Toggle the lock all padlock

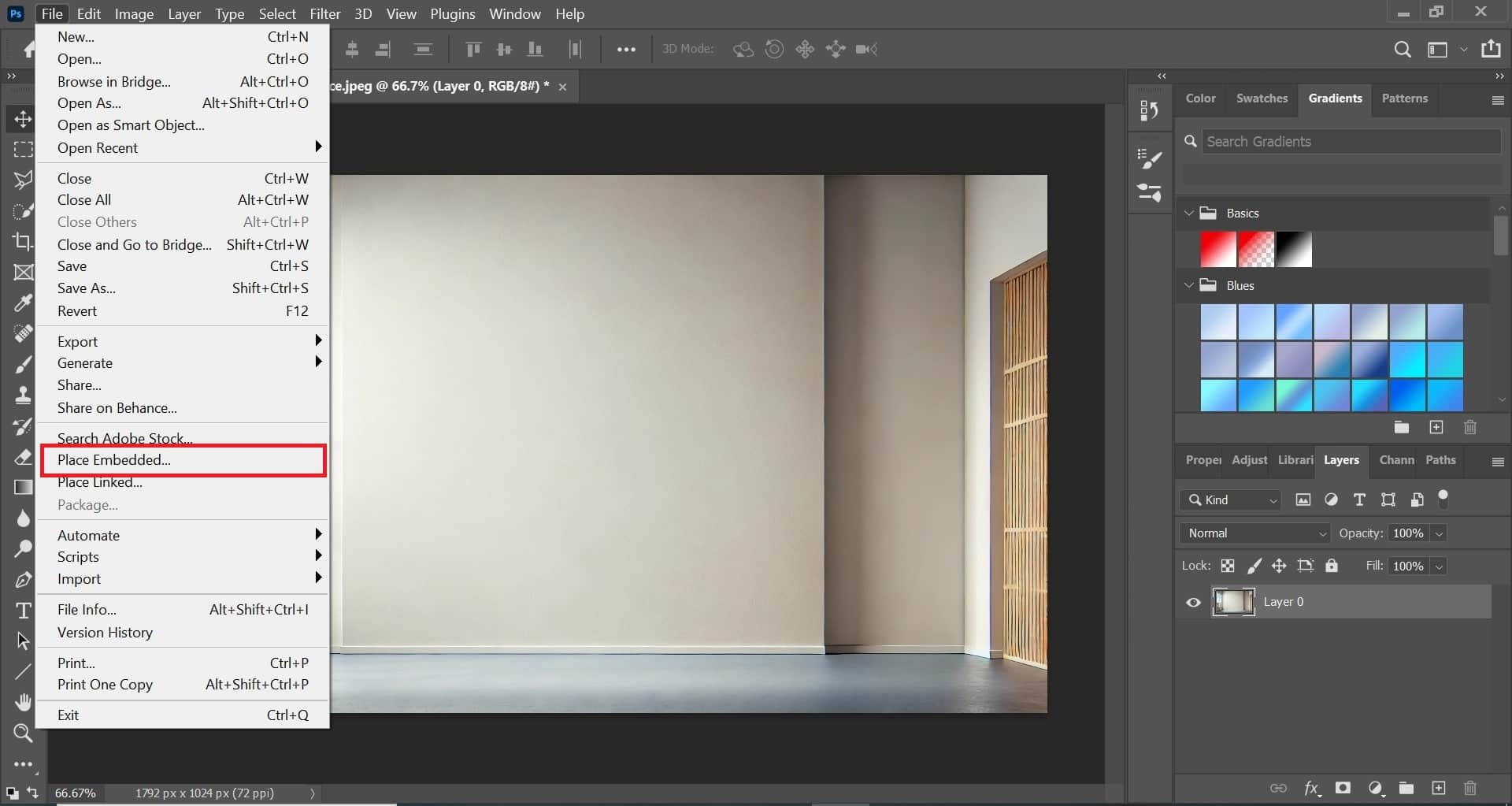pos(1332,566)
